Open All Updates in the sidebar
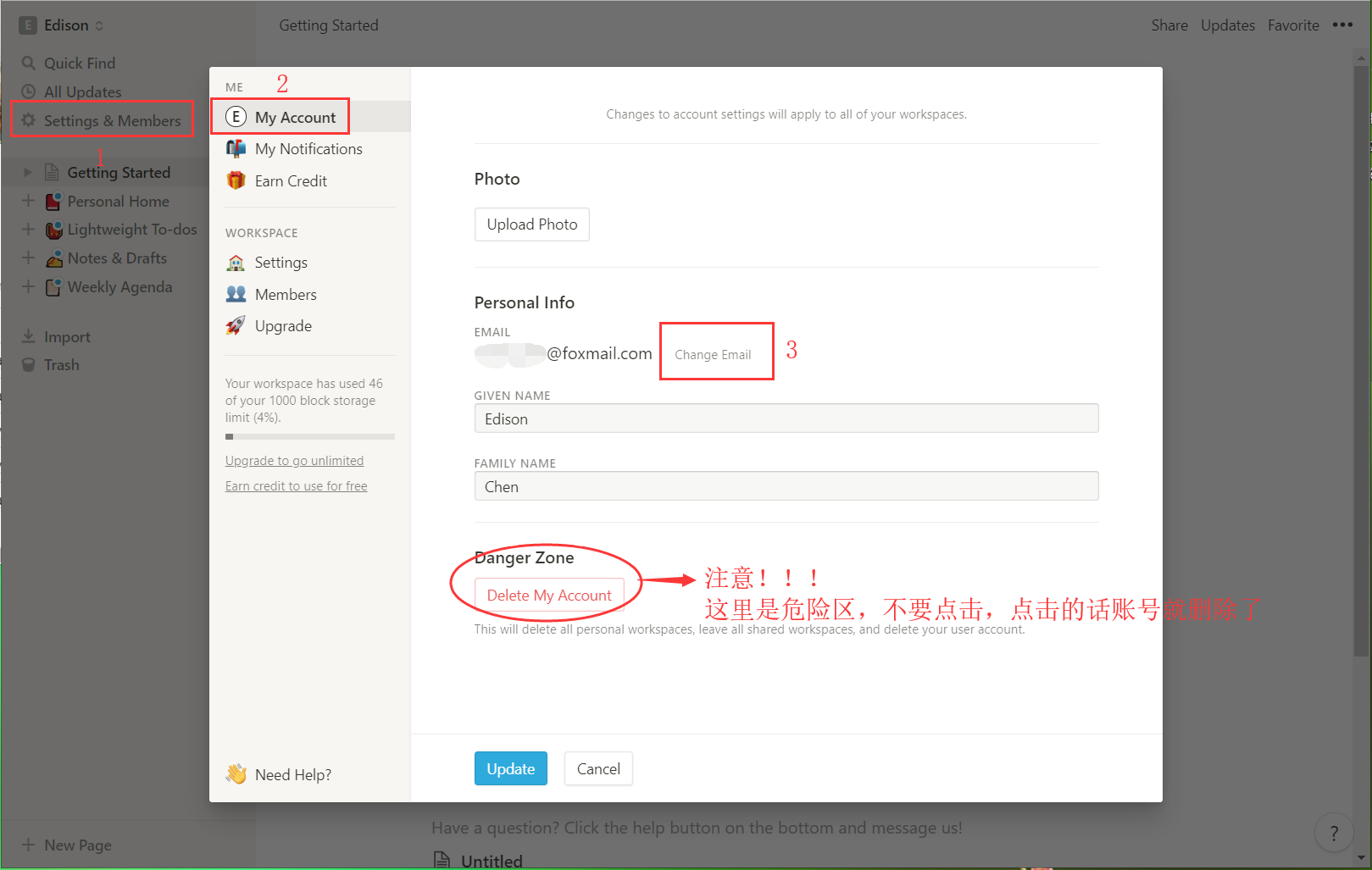The image size is (1372, 870). pyautogui.click(x=82, y=91)
